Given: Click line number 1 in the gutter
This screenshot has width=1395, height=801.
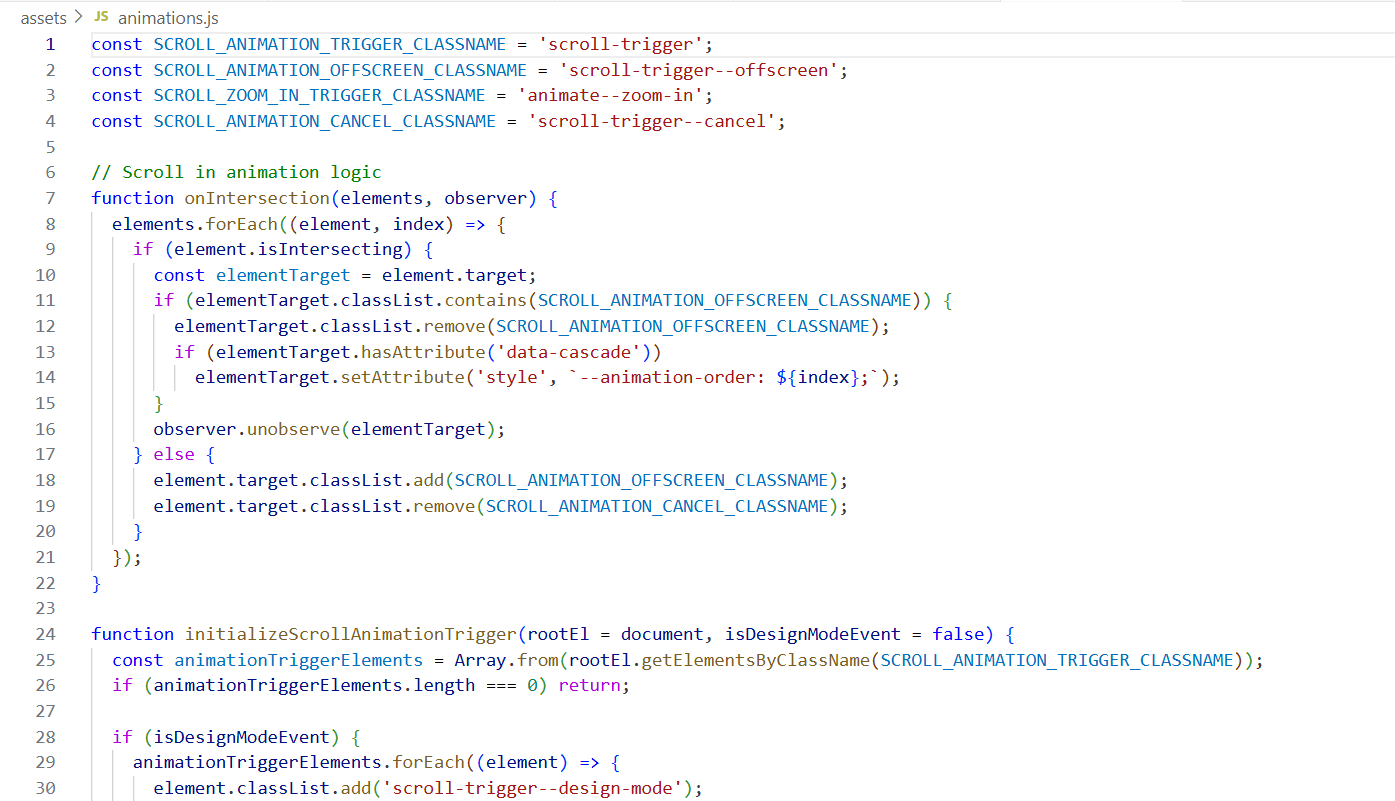Looking at the screenshot, I should [50, 44].
